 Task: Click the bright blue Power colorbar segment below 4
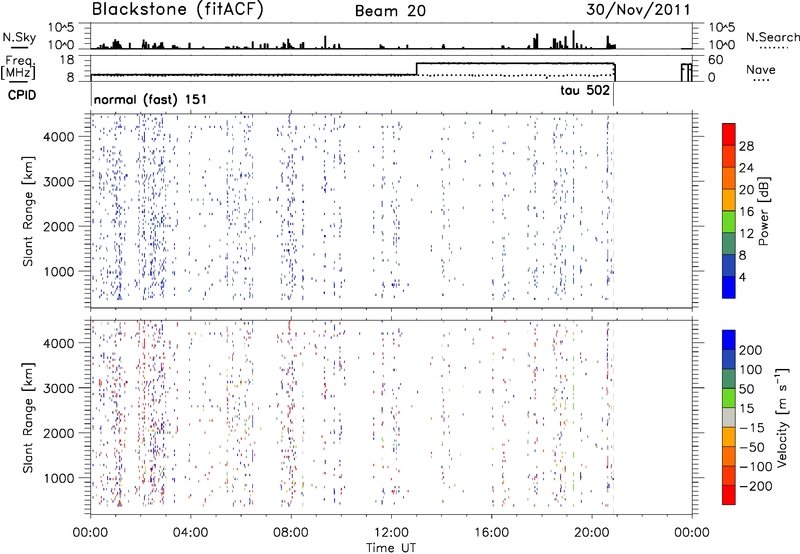729,287
